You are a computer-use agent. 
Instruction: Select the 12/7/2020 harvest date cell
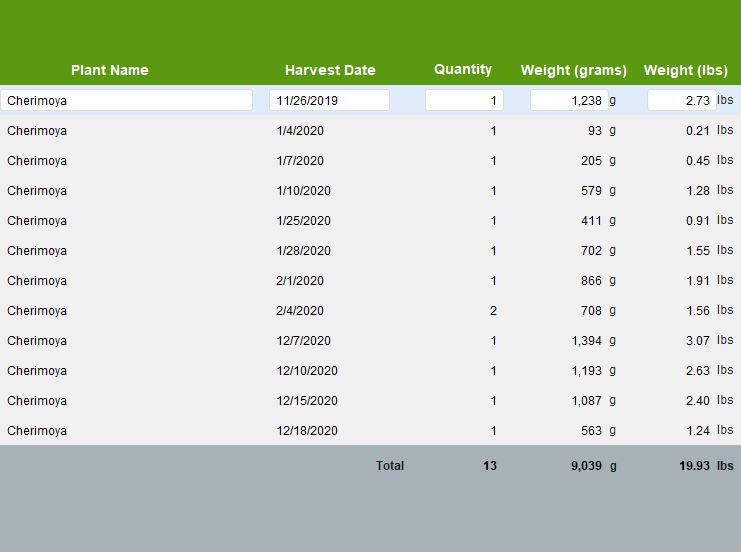pos(303,341)
